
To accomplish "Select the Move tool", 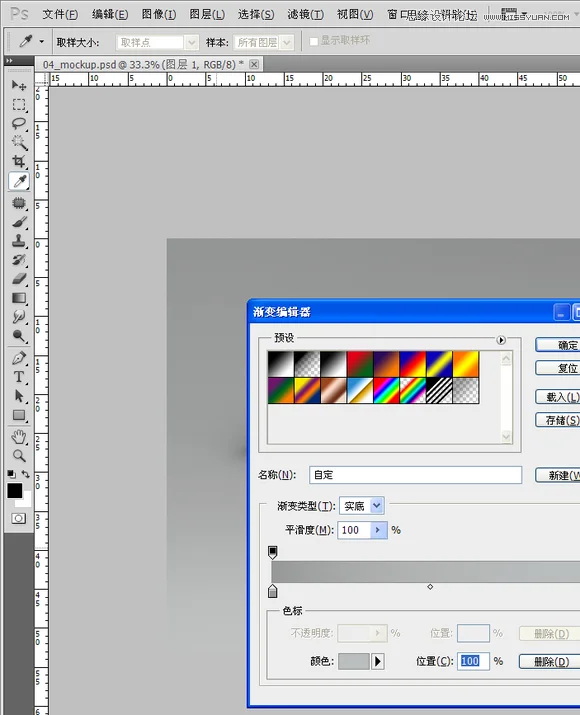I will click(x=19, y=85).
